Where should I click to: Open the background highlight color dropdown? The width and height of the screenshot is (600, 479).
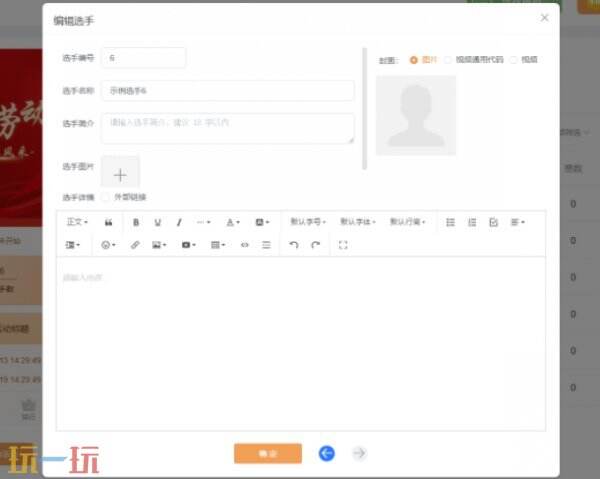262,222
